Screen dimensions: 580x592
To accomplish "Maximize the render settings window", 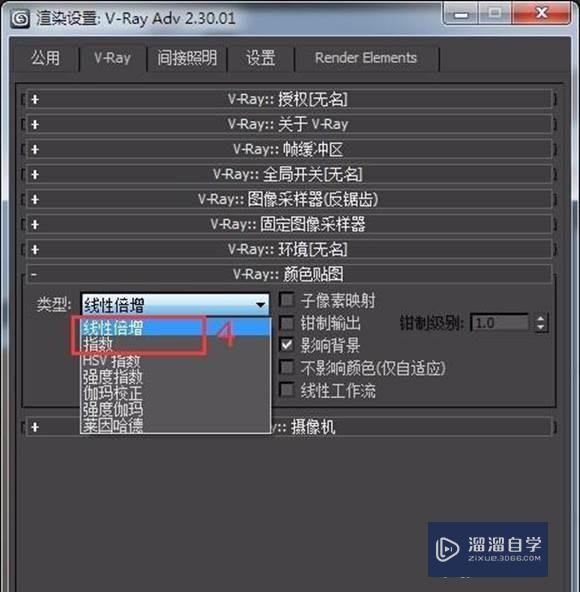I will pyautogui.click(x=495, y=14).
